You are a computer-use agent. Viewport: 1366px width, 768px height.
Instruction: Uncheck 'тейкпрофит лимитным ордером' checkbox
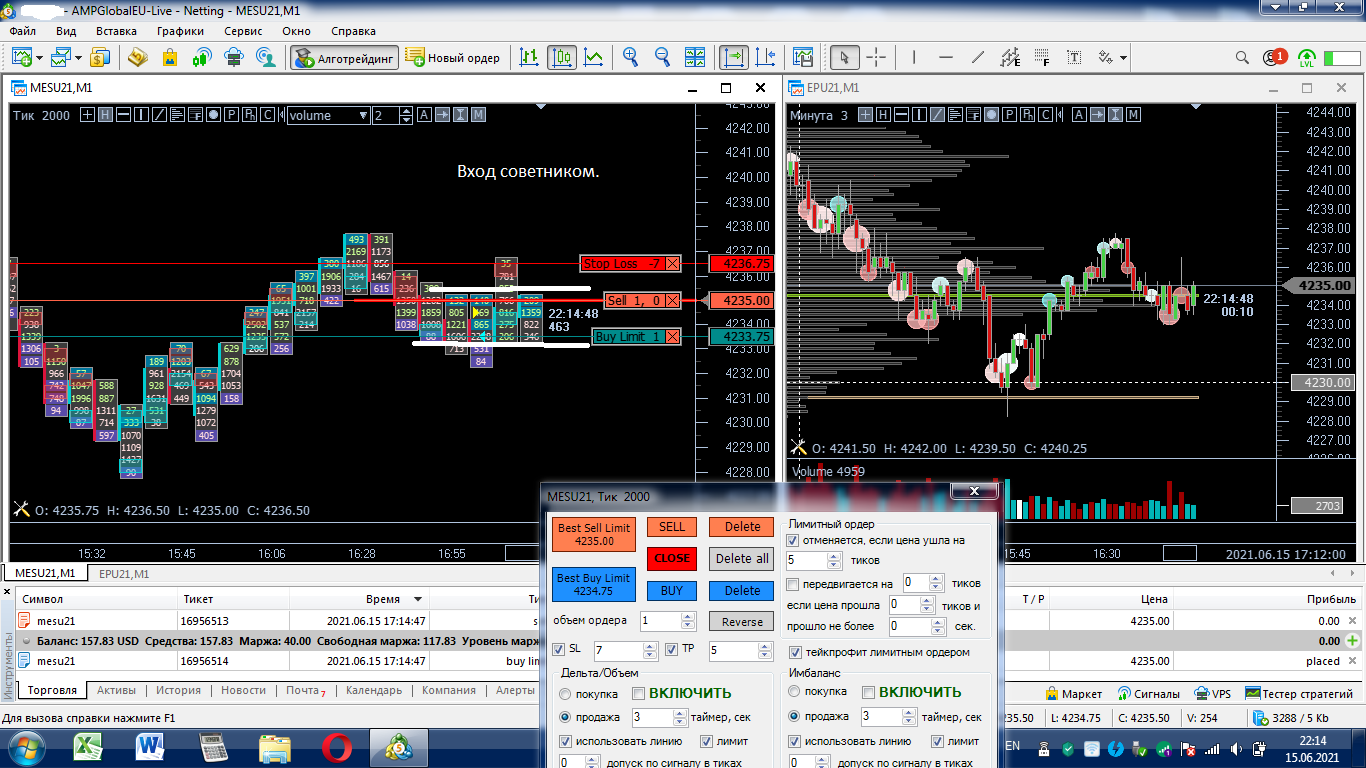pyautogui.click(x=795, y=652)
